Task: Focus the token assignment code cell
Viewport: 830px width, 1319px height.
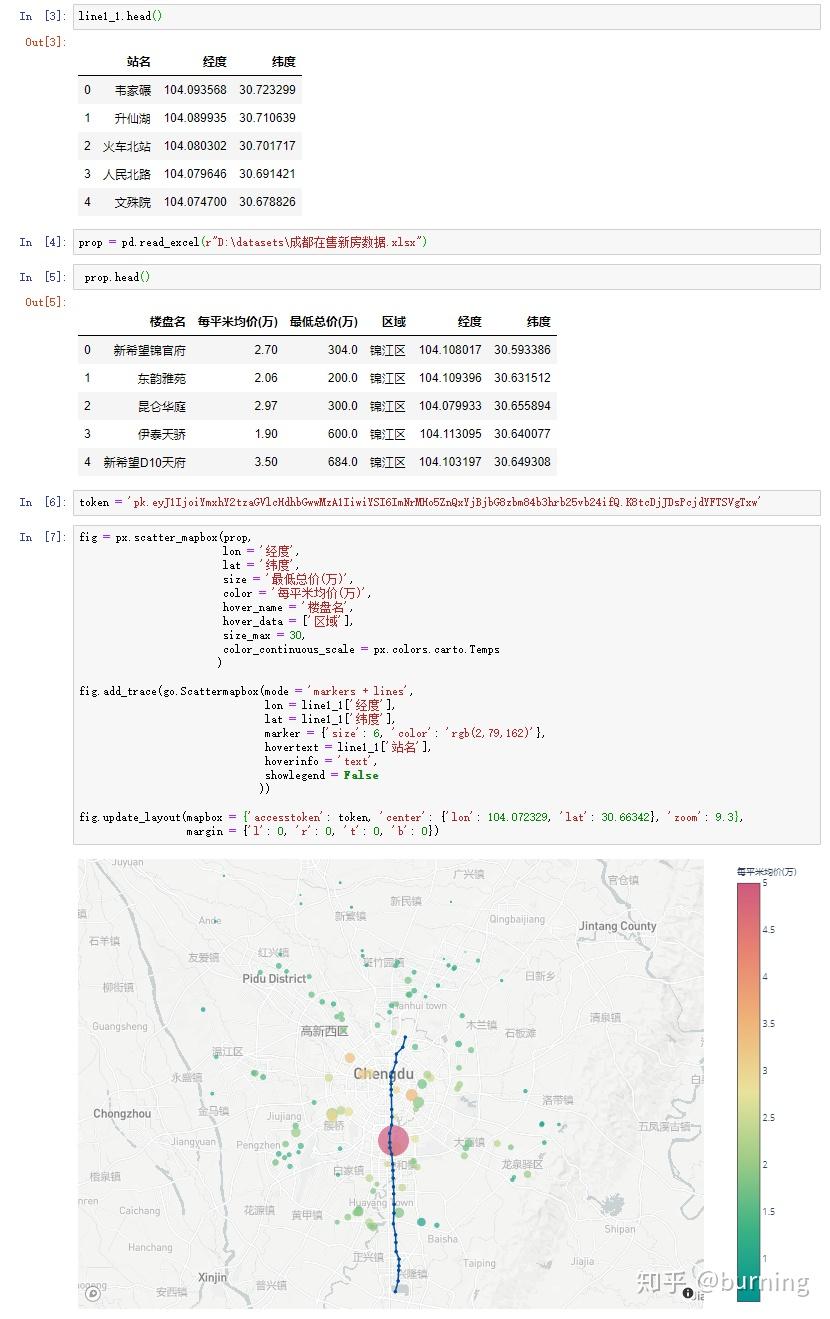Action: pos(446,502)
